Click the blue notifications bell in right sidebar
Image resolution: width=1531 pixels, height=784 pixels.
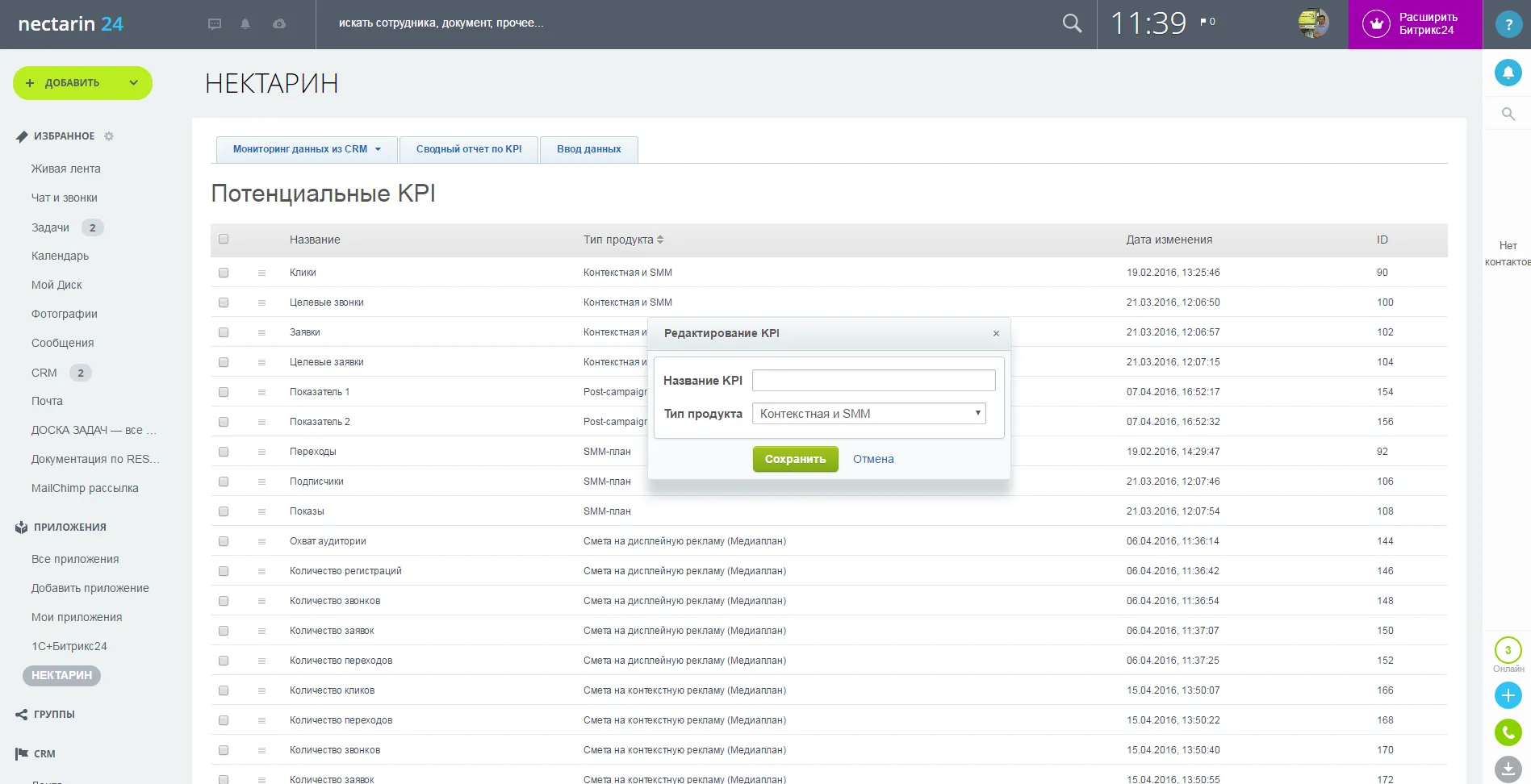coord(1508,73)
